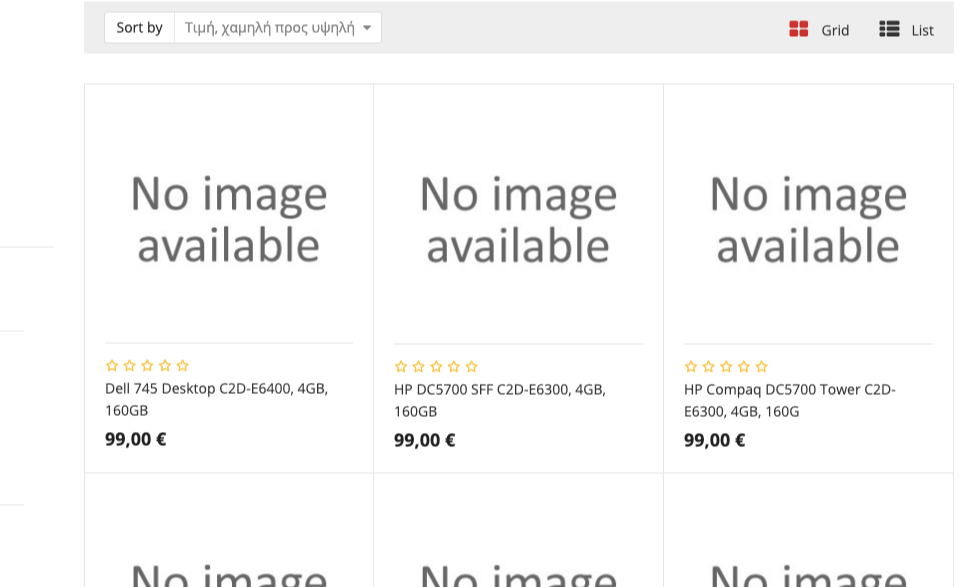Viewport: 967px width, 587px height.
Task: Click first star under HP DC5700 SFF
Action: pyautogui.click(x=401, y=367)
